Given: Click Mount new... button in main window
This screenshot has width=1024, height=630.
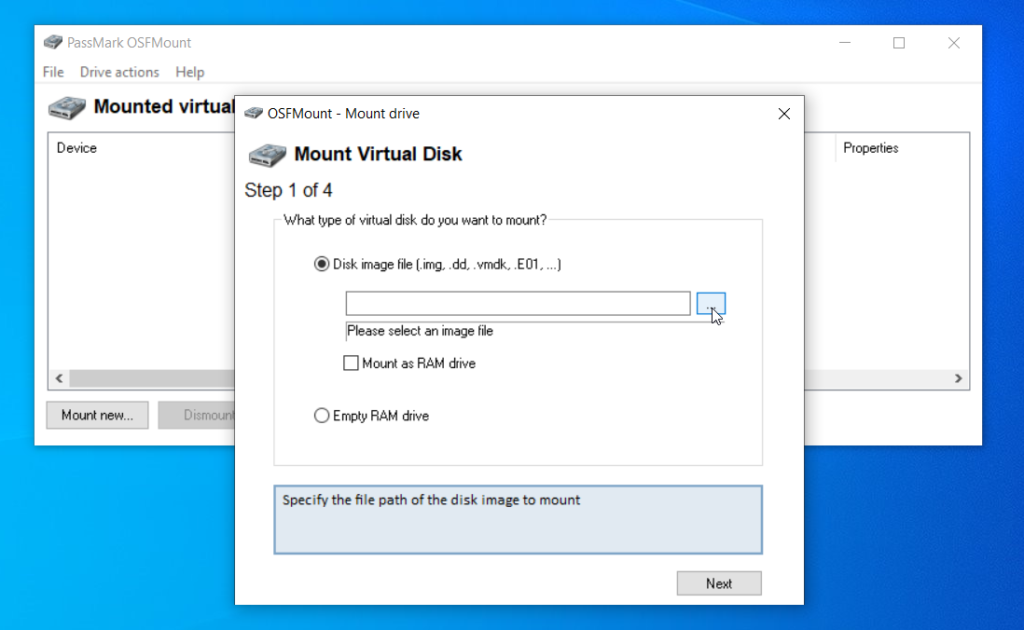Looking at the screenshot, I should [97, 415].
